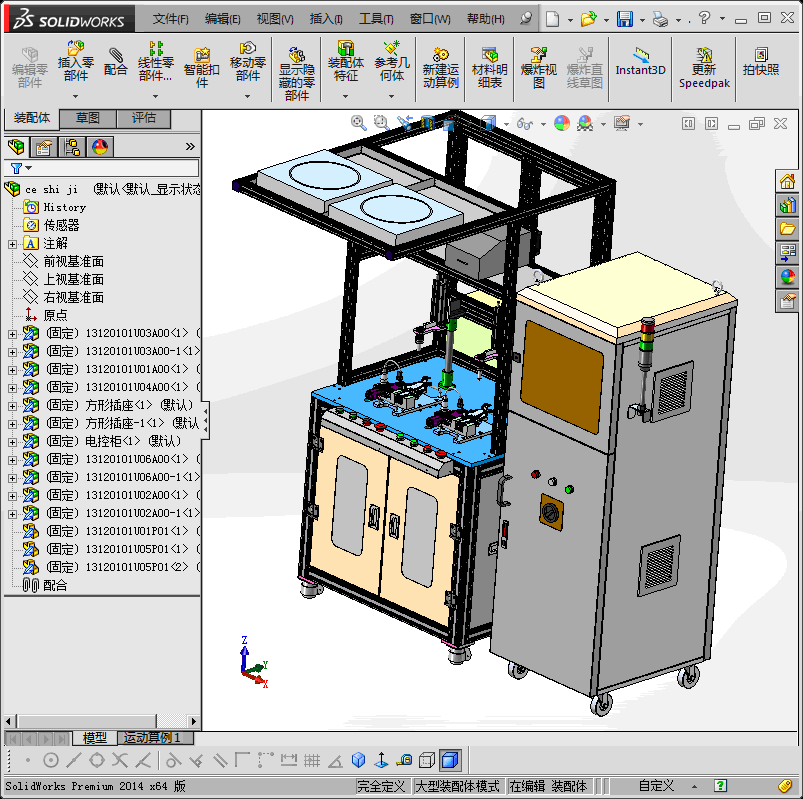The height and width of the screenshot is (799, 803).
Task: Click Show Hidden Components tool
Action: pos(297,73)
